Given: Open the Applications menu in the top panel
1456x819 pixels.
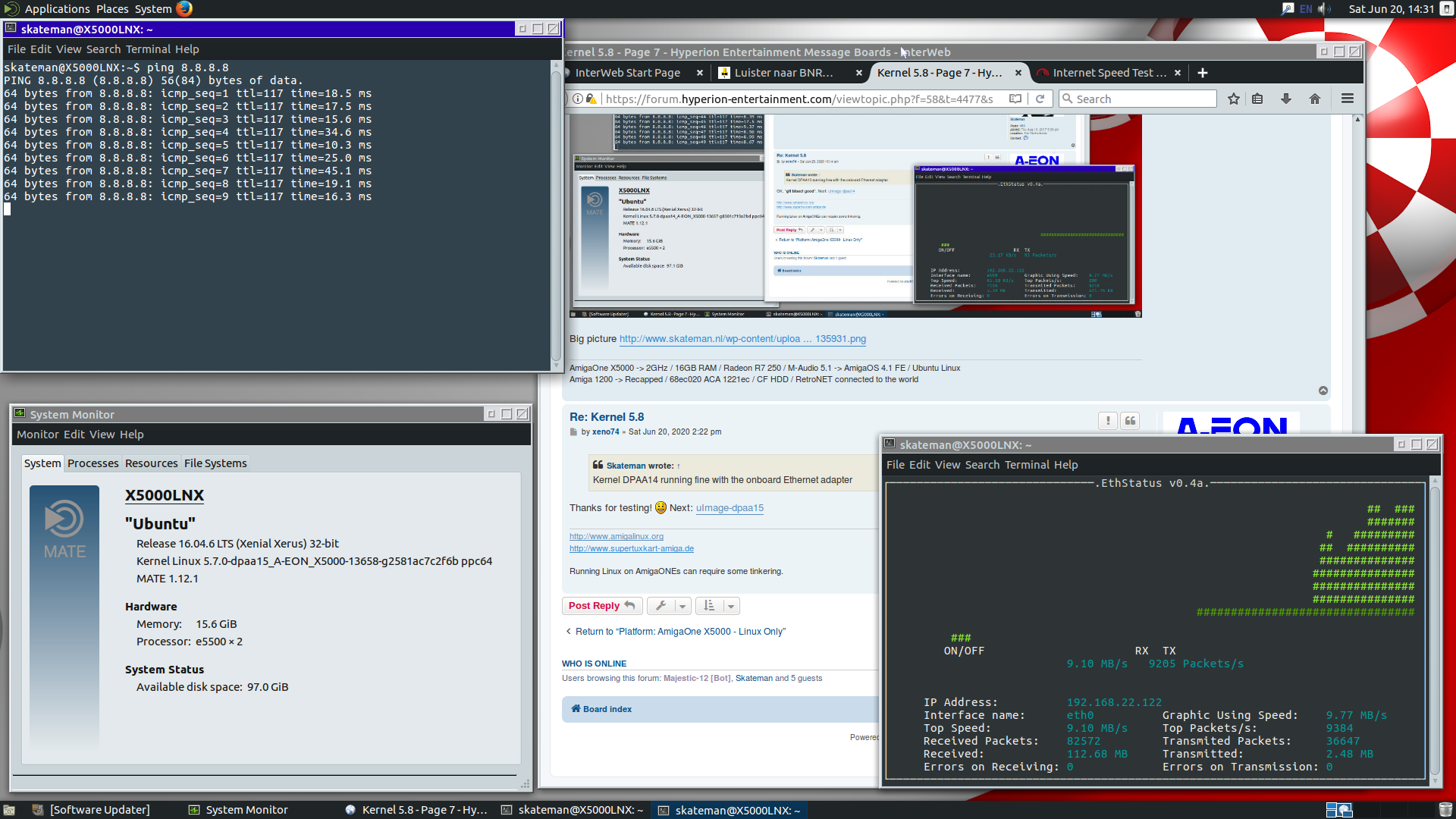Looking at the screenshot, I should click(x=57, y=9).
